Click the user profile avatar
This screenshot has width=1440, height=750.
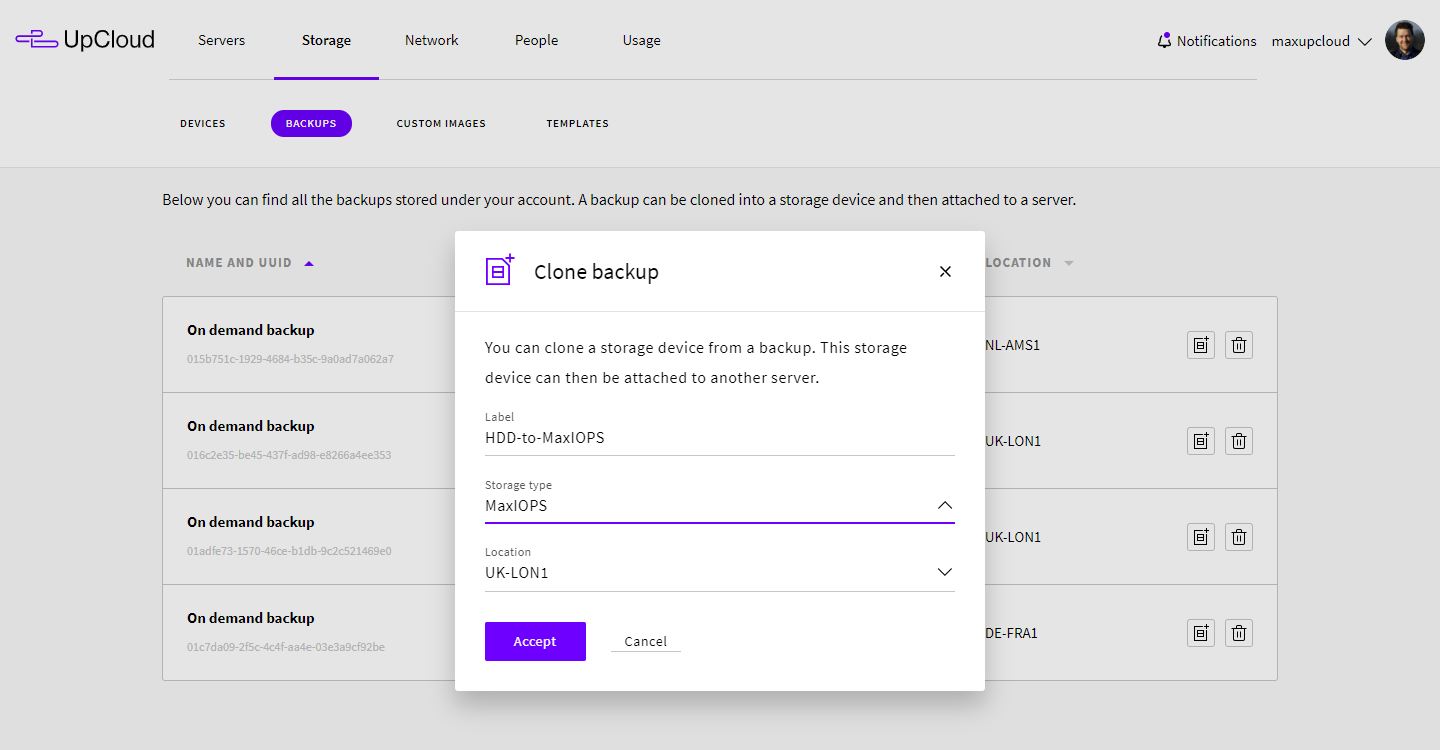tap(1404, 41)
